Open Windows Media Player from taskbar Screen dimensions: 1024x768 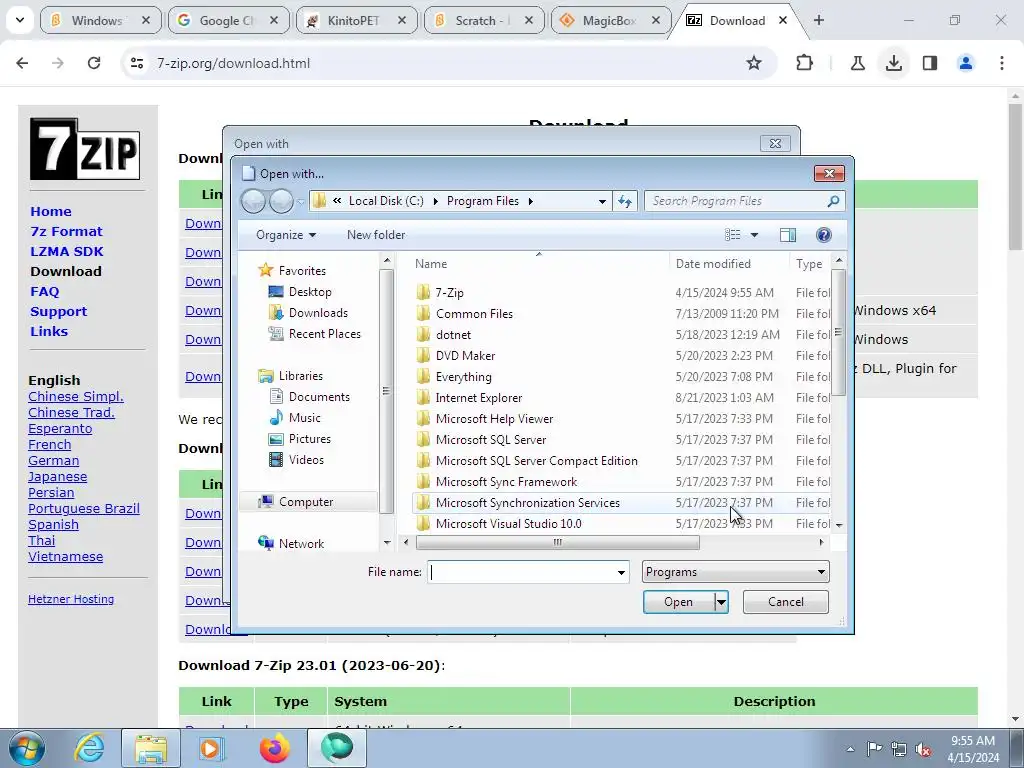click(211, 748)
